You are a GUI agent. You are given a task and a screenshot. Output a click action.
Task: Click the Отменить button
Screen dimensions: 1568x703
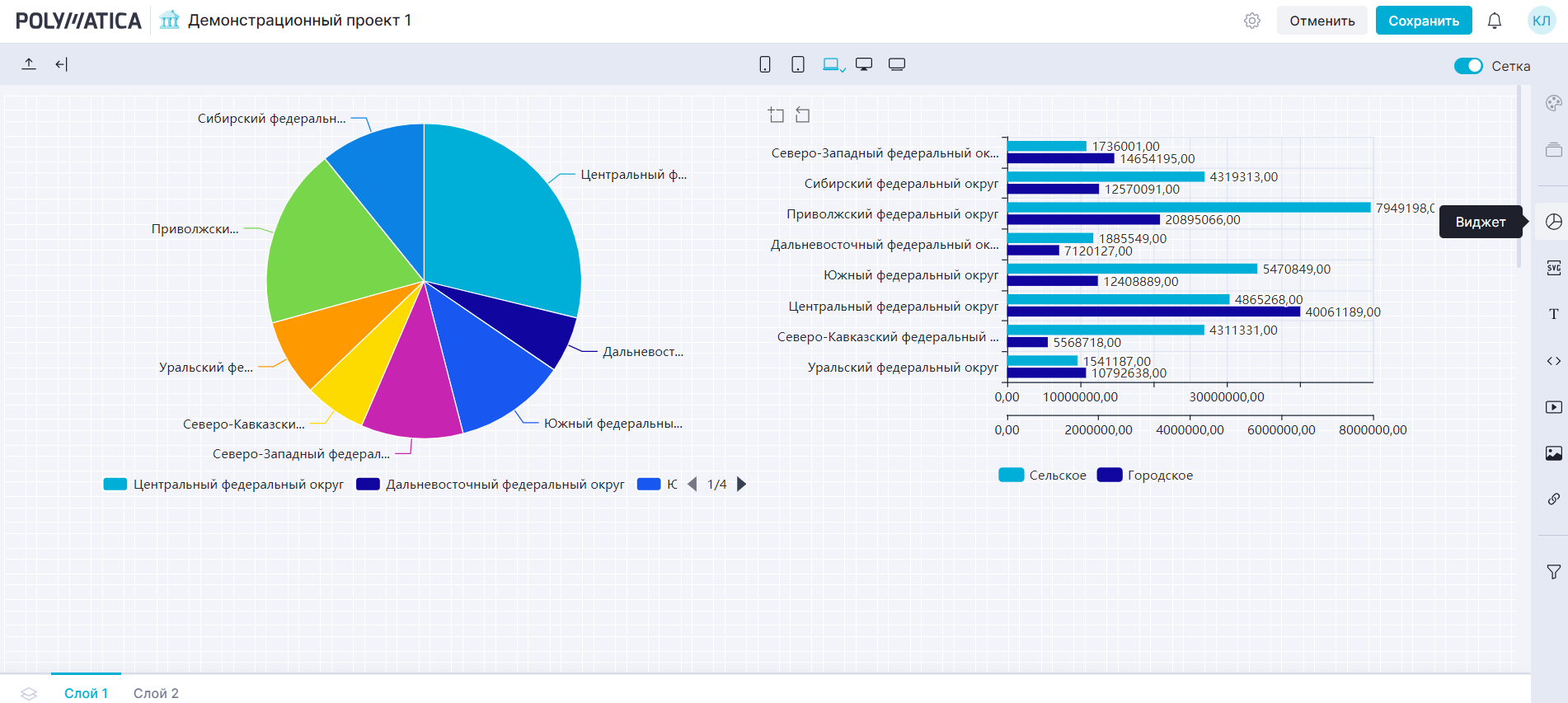click(1322, 21)
